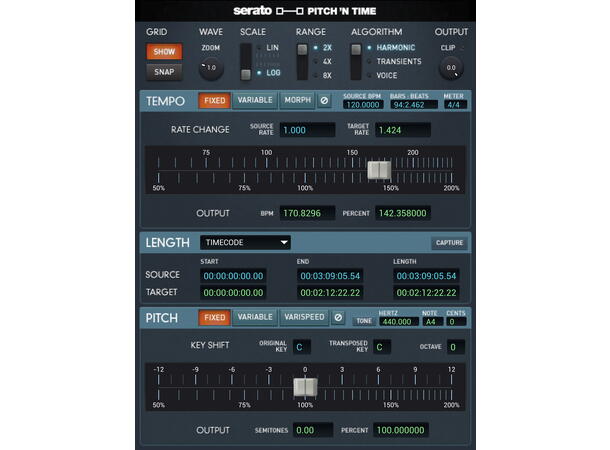Click the NOTE field A4
This screenshot has height=450, width=610.
click(432, 322)
